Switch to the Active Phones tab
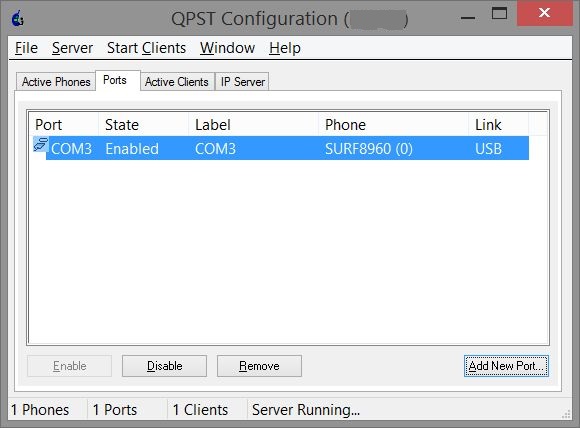The image size is (580, 428). 56,81
